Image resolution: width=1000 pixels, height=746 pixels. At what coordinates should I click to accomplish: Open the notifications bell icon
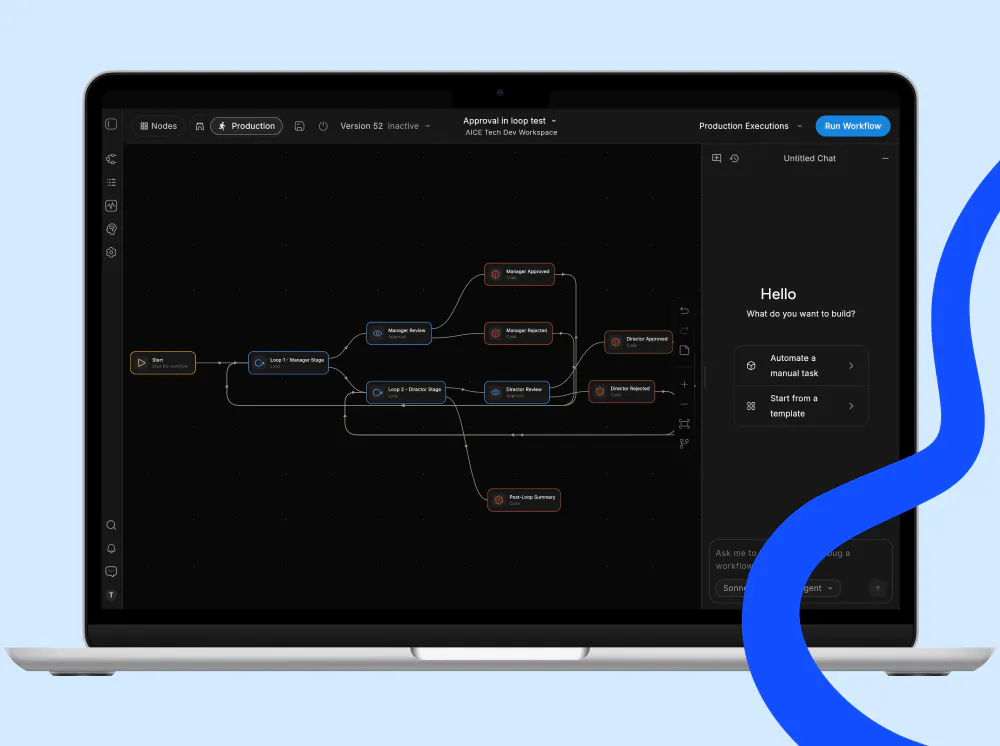click(111, 548)
